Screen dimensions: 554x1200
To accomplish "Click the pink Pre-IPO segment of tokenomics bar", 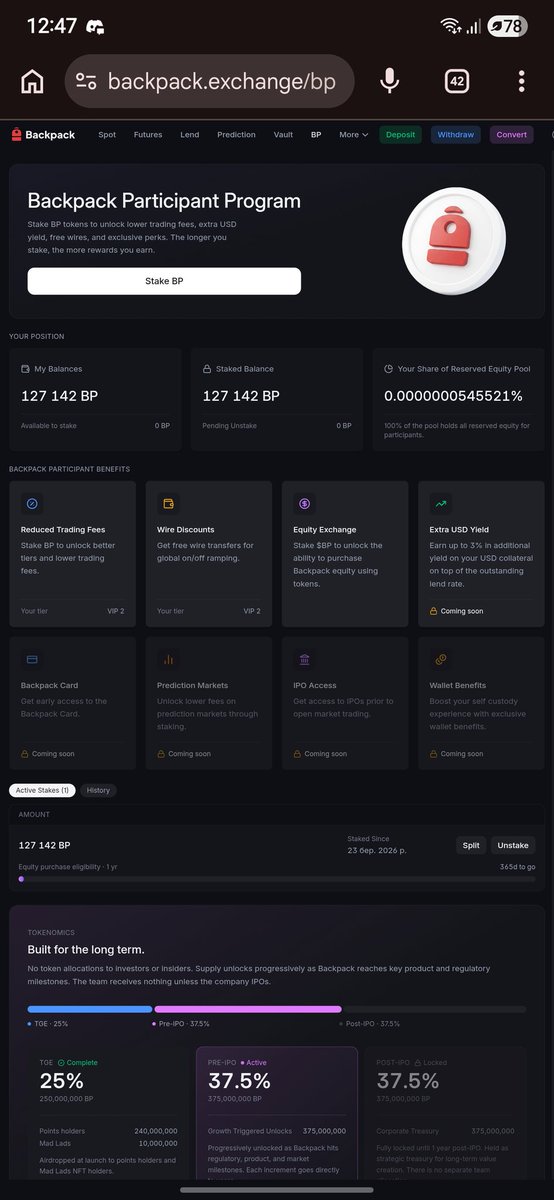I will 248,1010.
